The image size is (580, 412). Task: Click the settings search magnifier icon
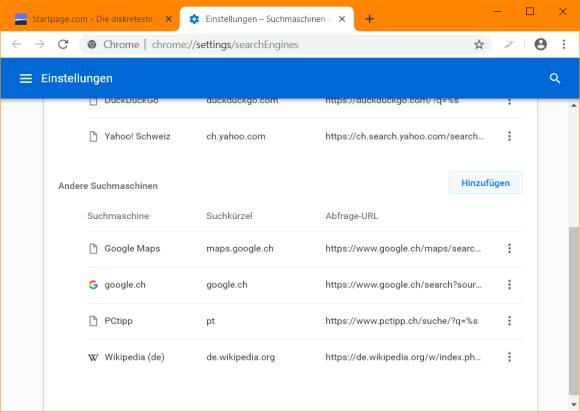coord(555,78)
